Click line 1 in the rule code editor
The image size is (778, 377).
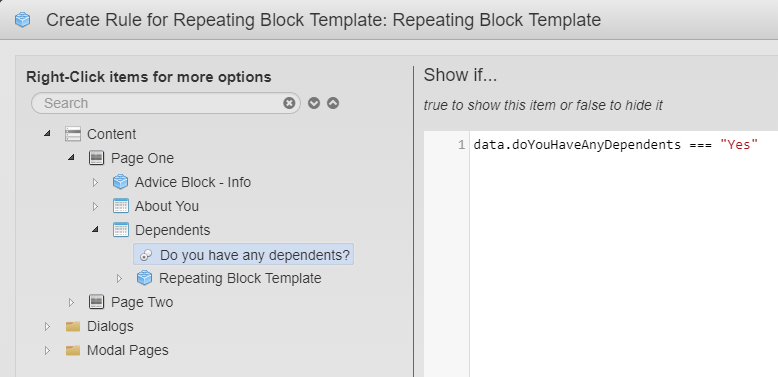point(615,145)
